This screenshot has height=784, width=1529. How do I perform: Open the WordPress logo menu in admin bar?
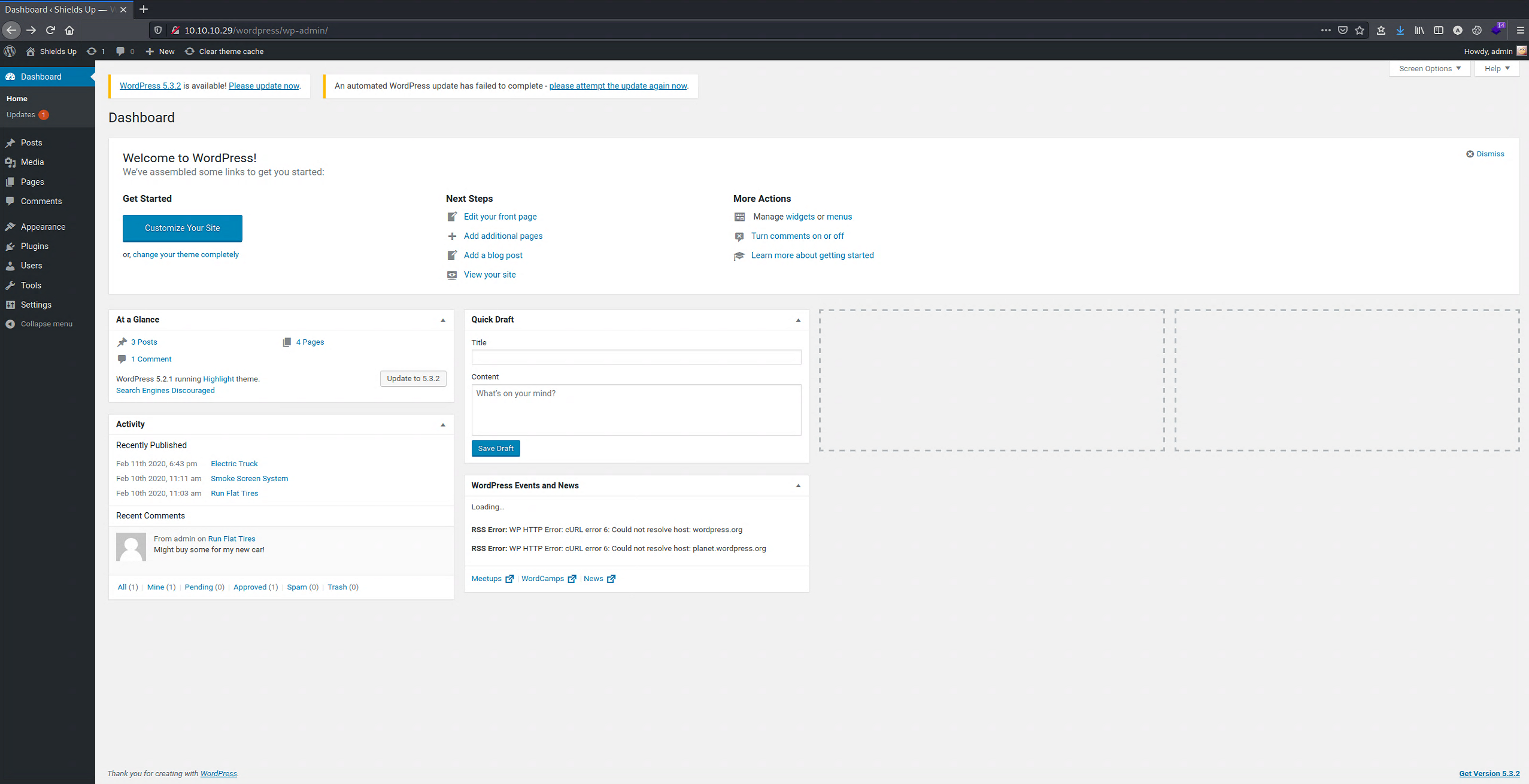pyautogui.click(x=10, y=51)
